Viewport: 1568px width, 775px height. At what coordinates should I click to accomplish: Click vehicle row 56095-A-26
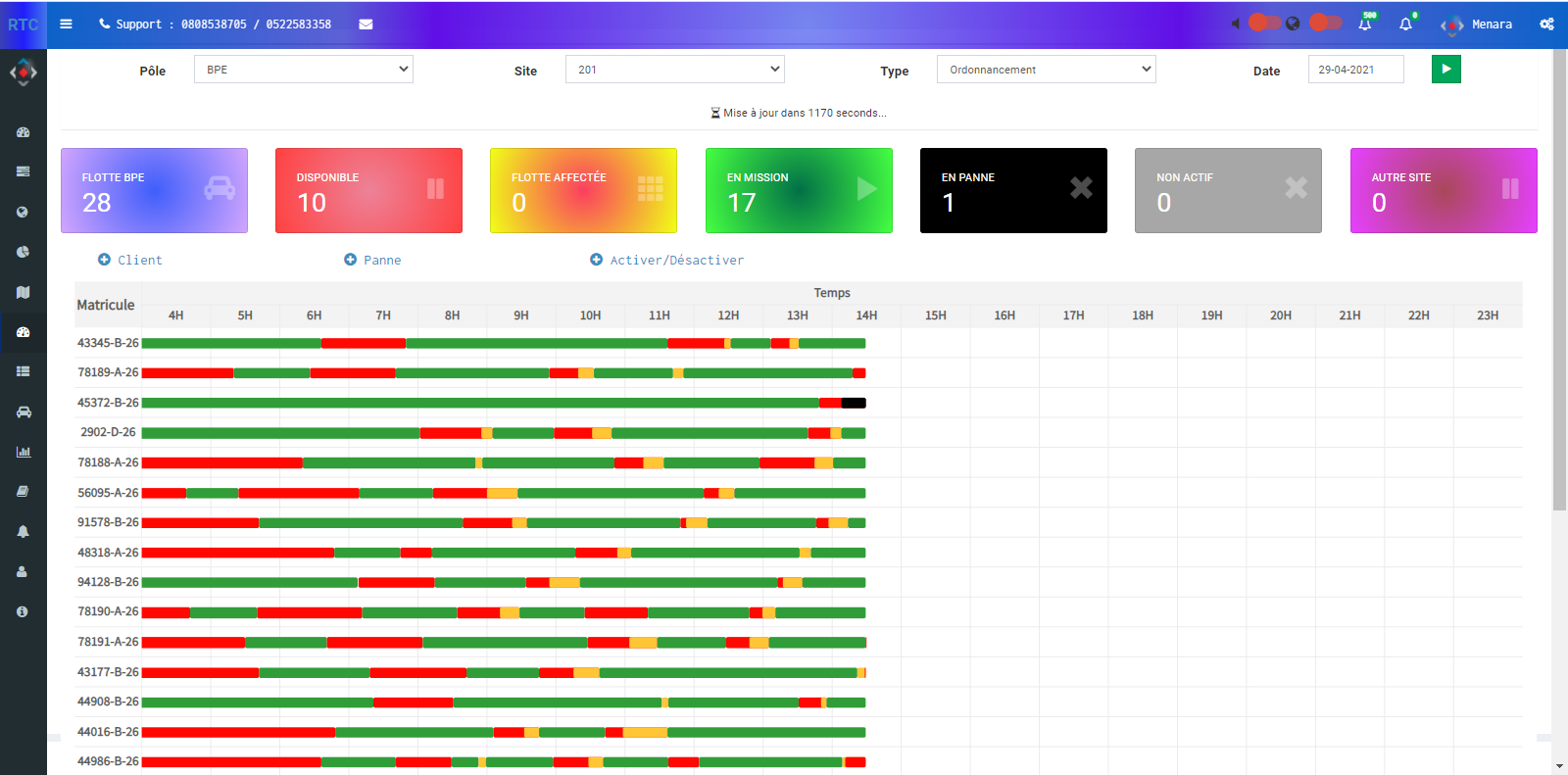coord(108,493)
